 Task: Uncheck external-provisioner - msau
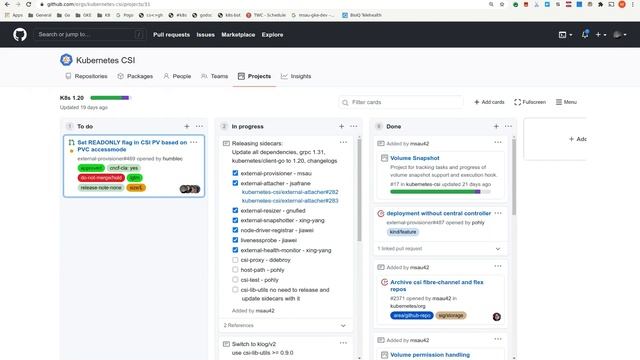click(235, 173)
